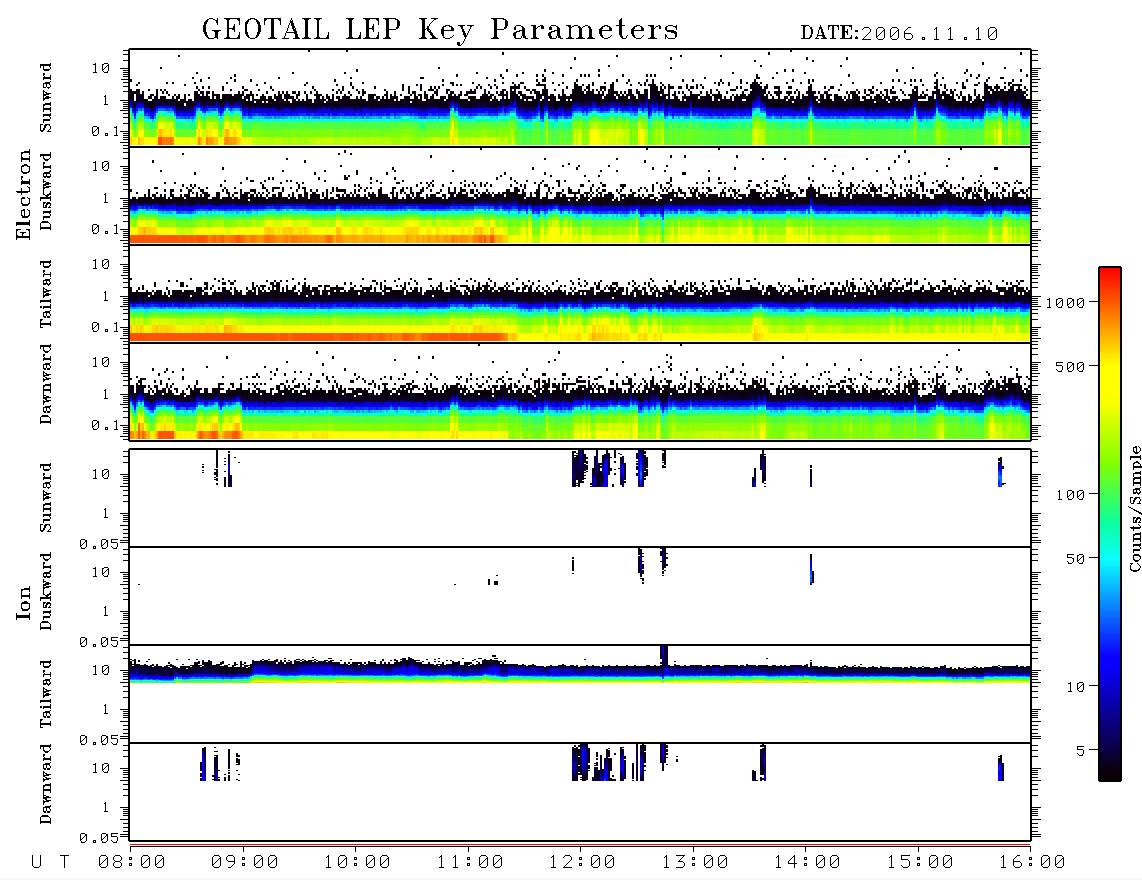Click the 1000 colorbar tick value

[x=1065, y=303]
